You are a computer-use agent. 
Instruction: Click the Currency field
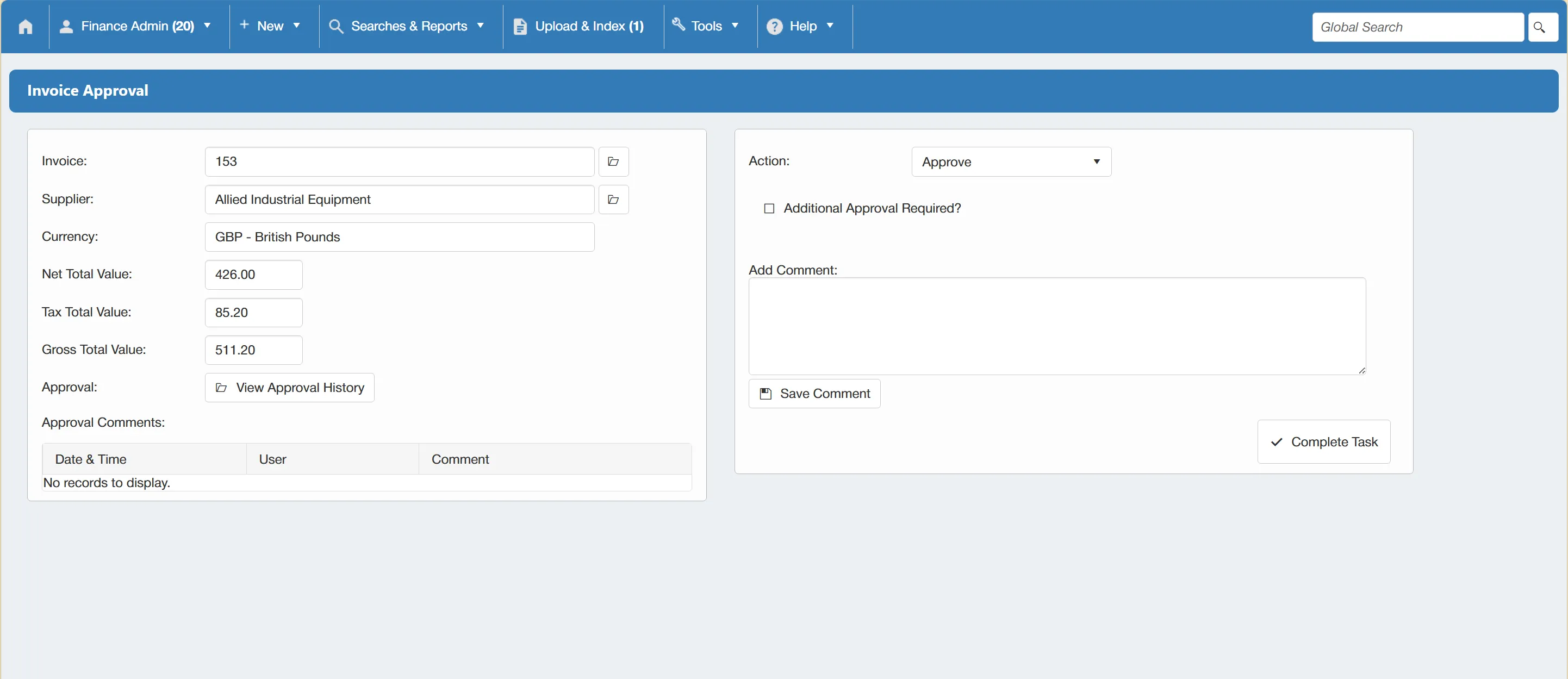399,237
